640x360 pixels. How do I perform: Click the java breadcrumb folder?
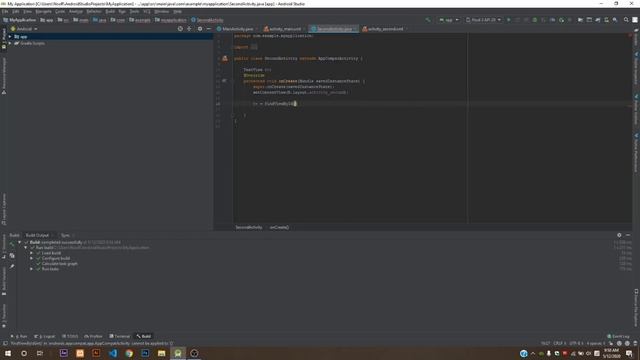(x=100, y=20)
